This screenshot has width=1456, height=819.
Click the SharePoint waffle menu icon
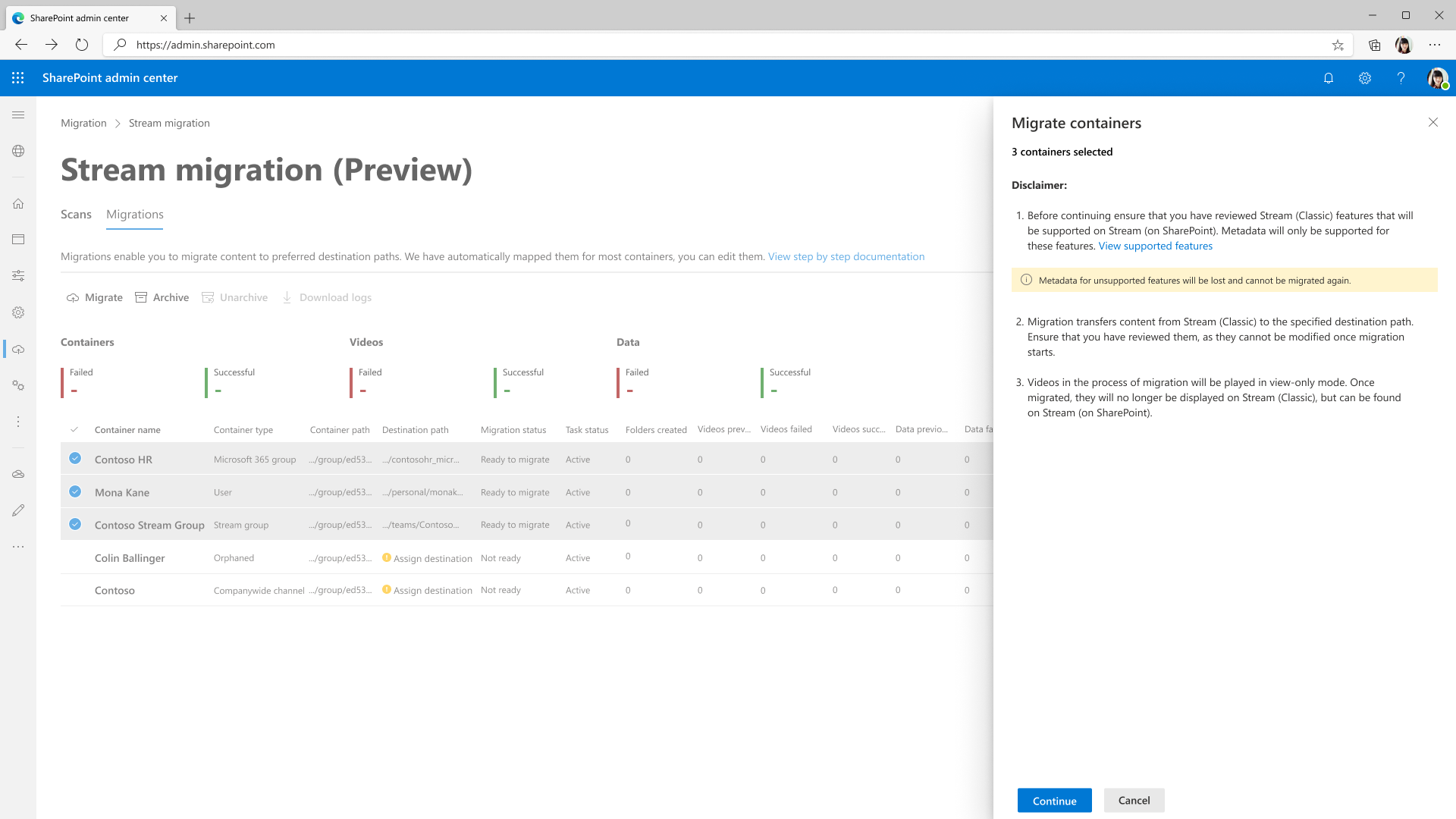(18, 78)
